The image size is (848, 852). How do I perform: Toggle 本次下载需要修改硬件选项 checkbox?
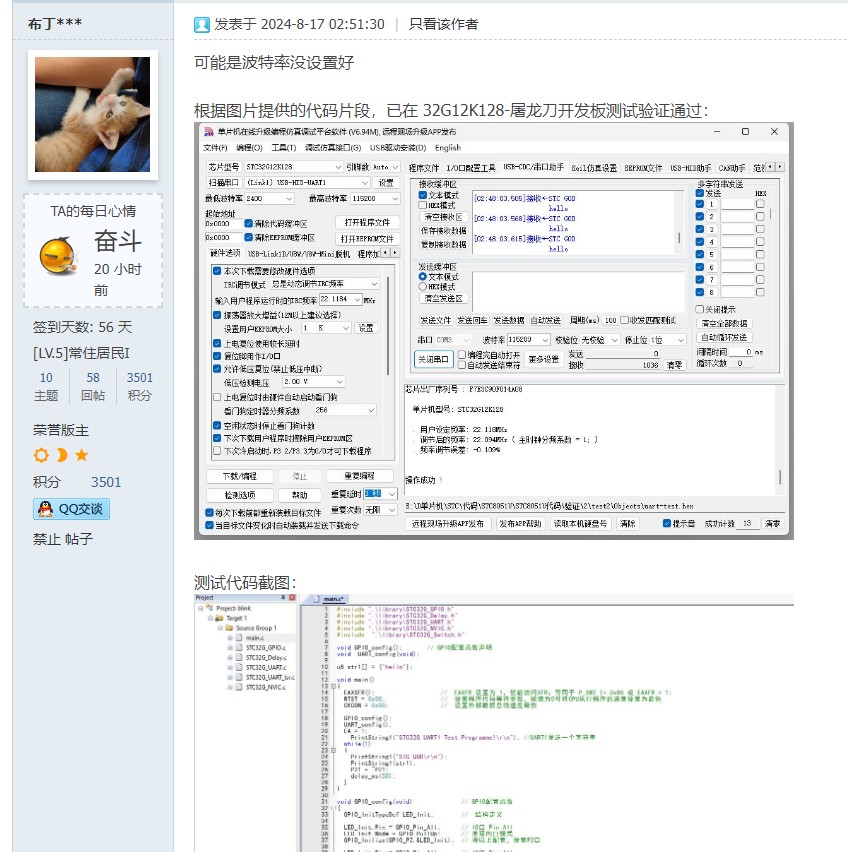click(x=217, y=271)
